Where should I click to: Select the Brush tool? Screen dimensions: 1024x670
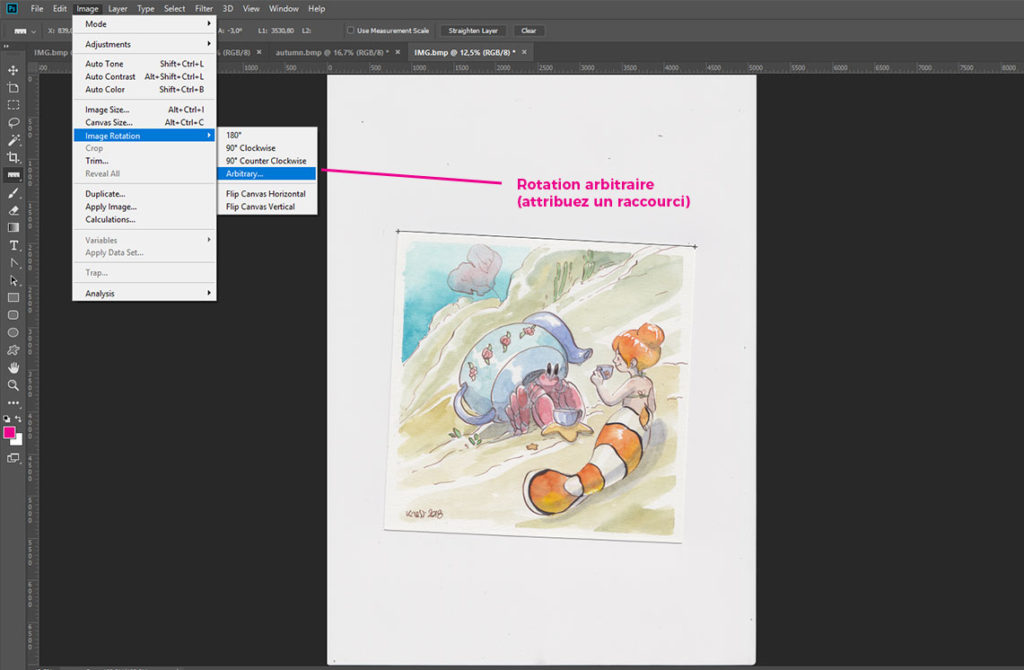tap(13, 193)
